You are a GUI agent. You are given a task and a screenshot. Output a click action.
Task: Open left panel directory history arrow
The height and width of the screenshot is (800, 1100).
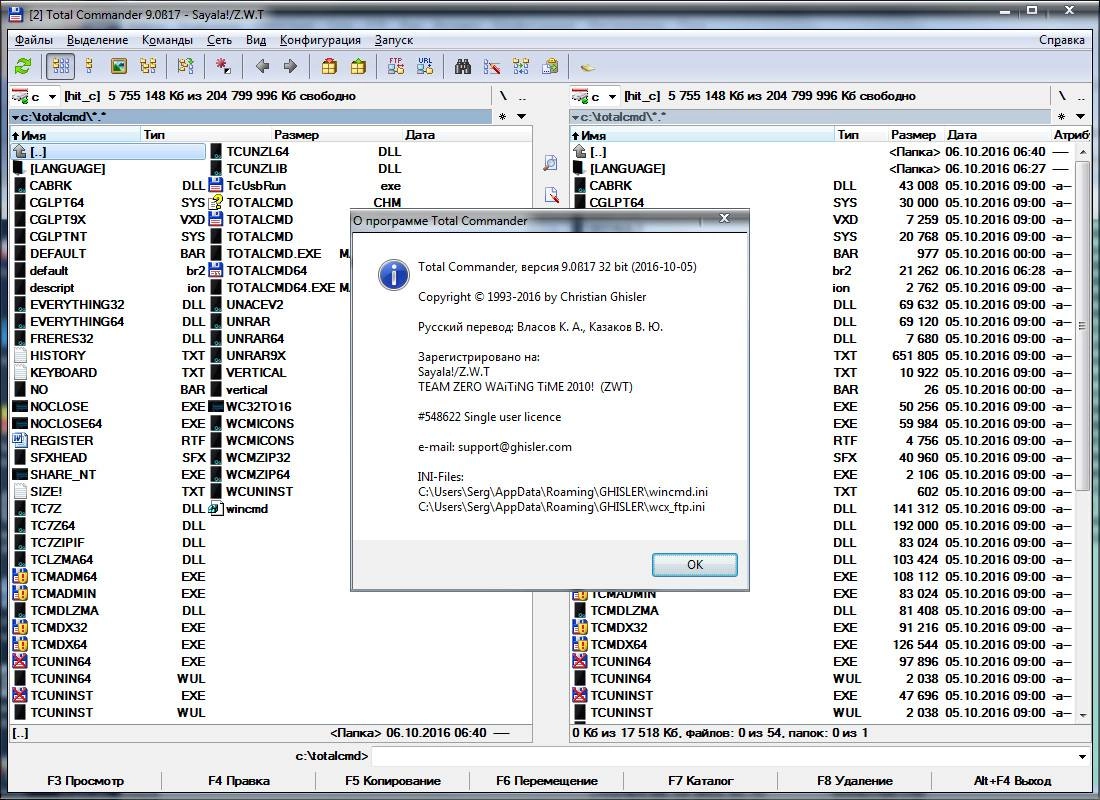(x=521, y=116)
